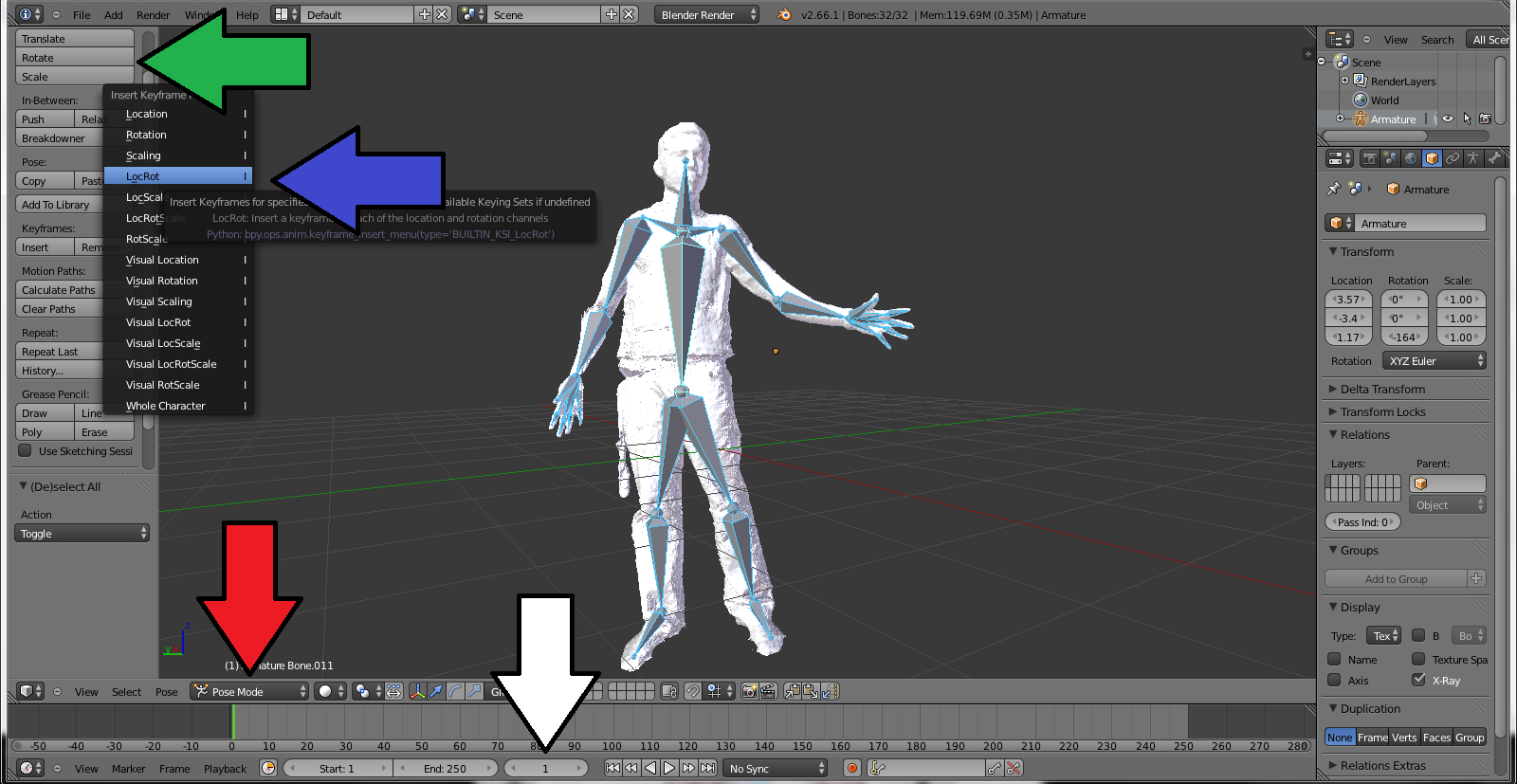Open the Scene properties tab icon
This screenshot has width=1517, height=784.
[x=1390, y=158]
